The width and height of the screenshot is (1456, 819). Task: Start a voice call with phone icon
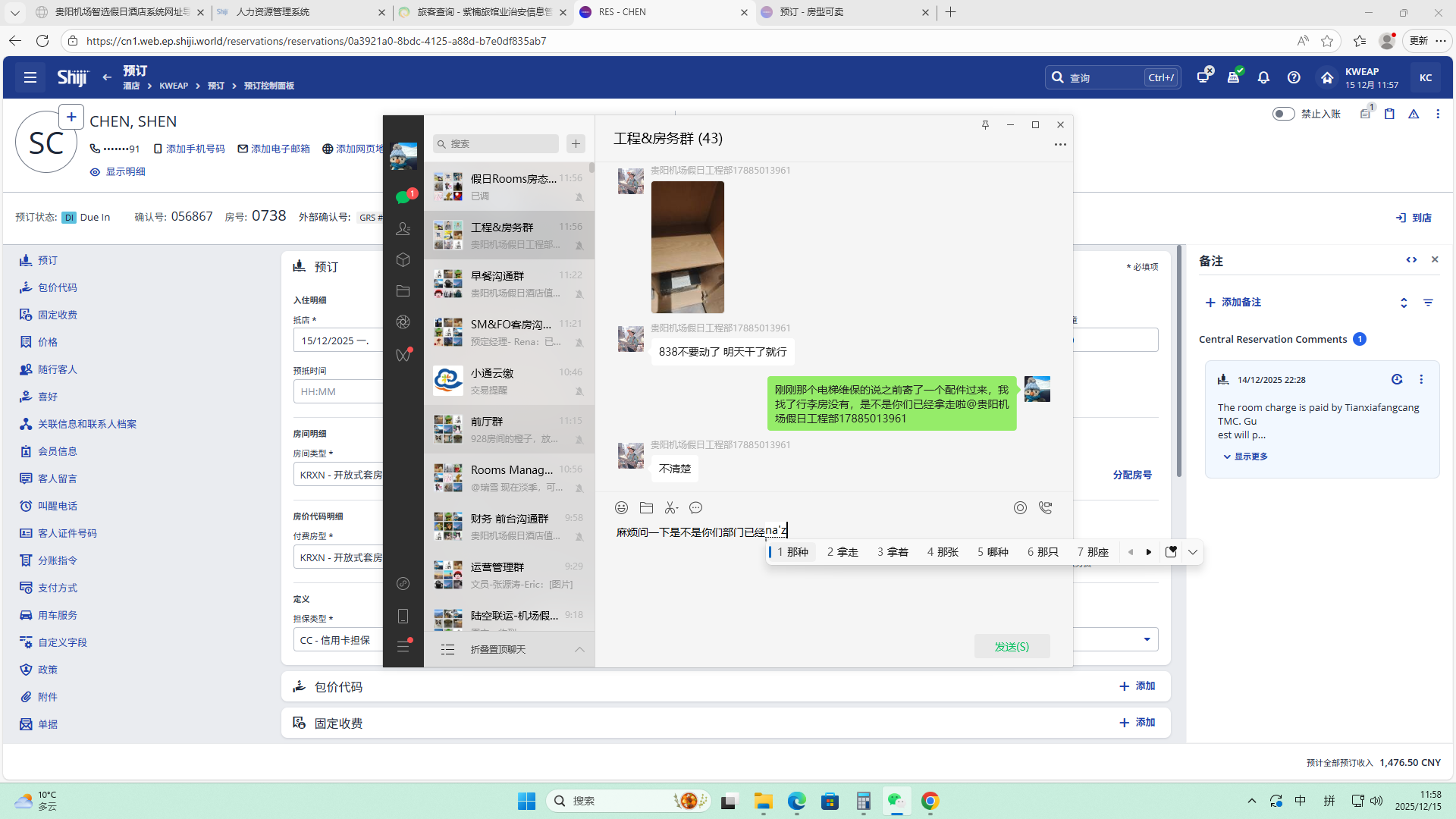click(1046, 508)
